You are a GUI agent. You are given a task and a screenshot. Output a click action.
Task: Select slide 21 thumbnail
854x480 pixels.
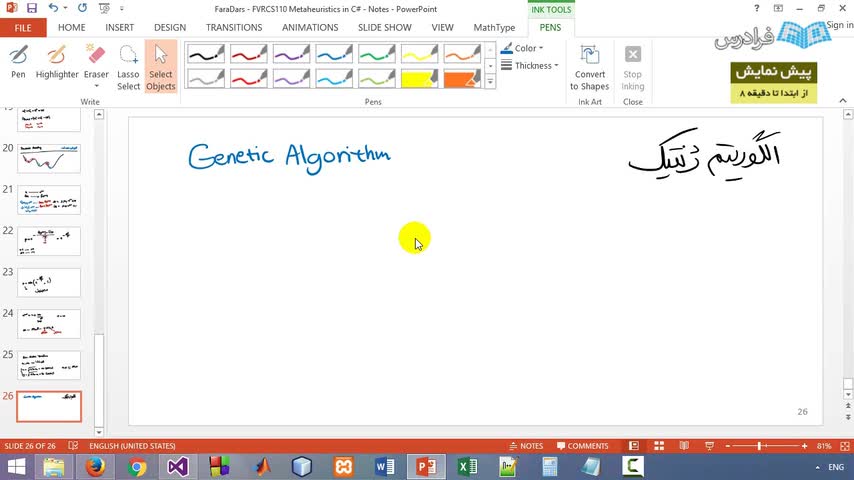pyautogui.click(x=48, y=200)
